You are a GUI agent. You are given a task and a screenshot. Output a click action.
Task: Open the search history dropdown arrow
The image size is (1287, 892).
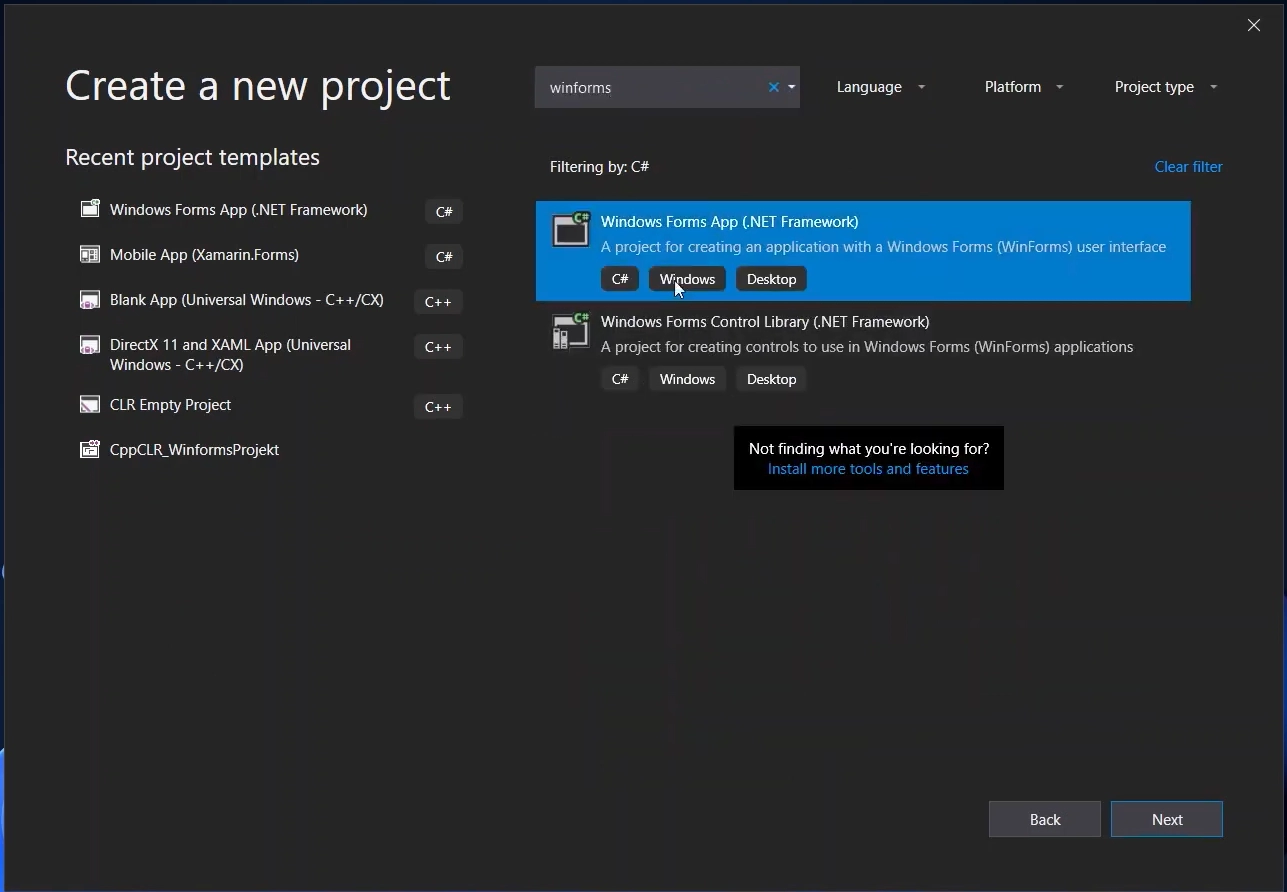click(791, 87)
